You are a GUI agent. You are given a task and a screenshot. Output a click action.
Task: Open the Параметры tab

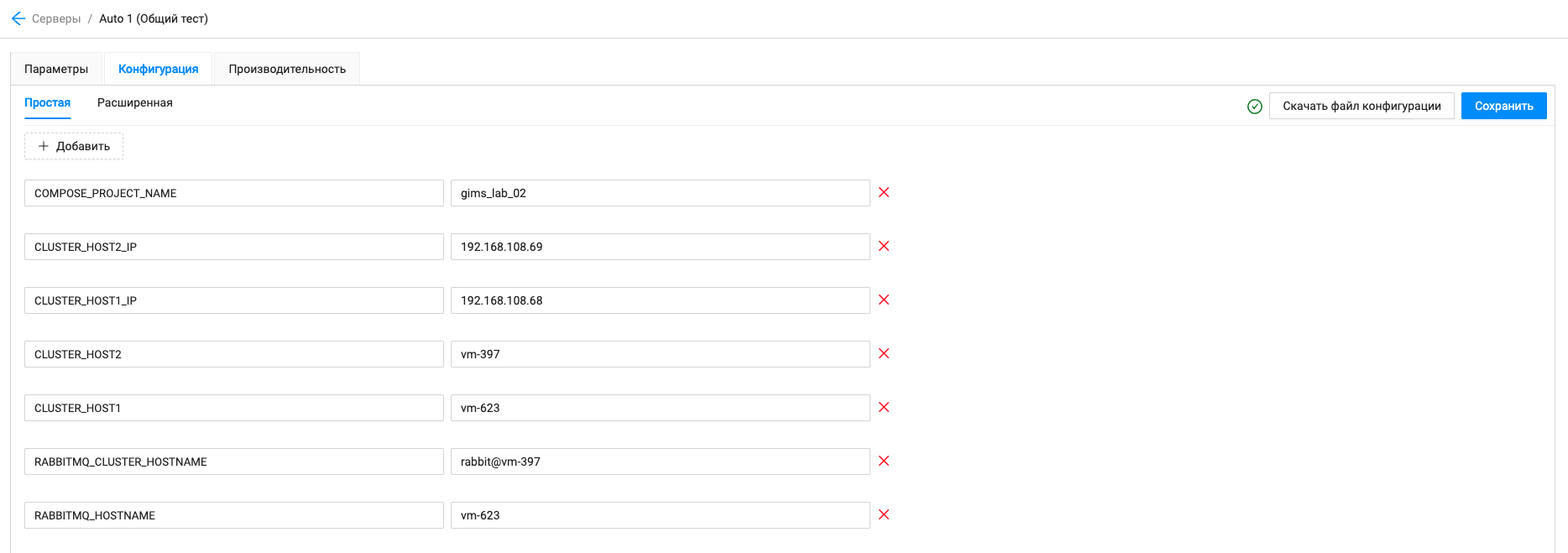(56, 69)
